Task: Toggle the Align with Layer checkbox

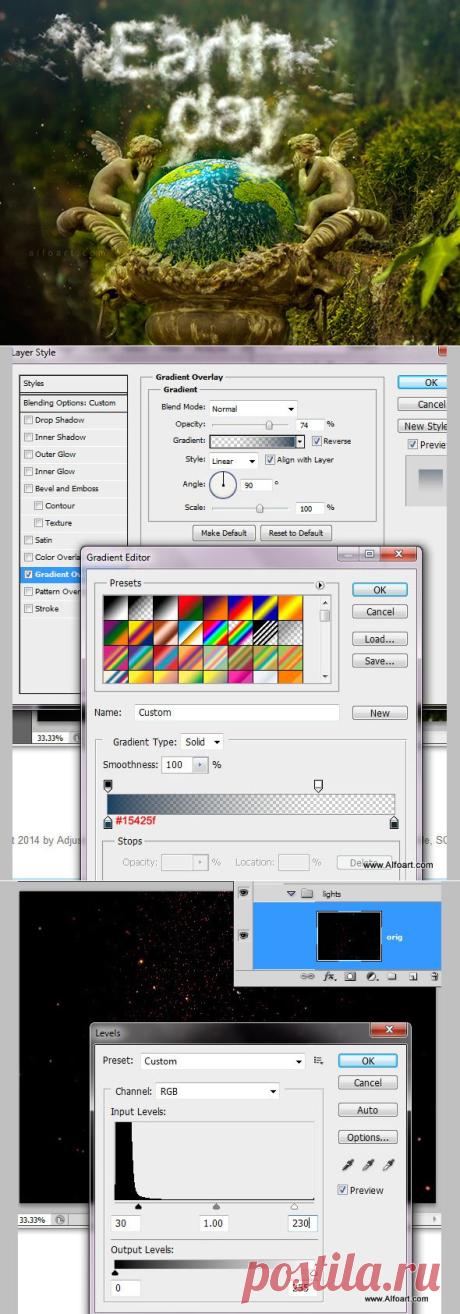Action: pyautogui.click(x=269, y=460)
